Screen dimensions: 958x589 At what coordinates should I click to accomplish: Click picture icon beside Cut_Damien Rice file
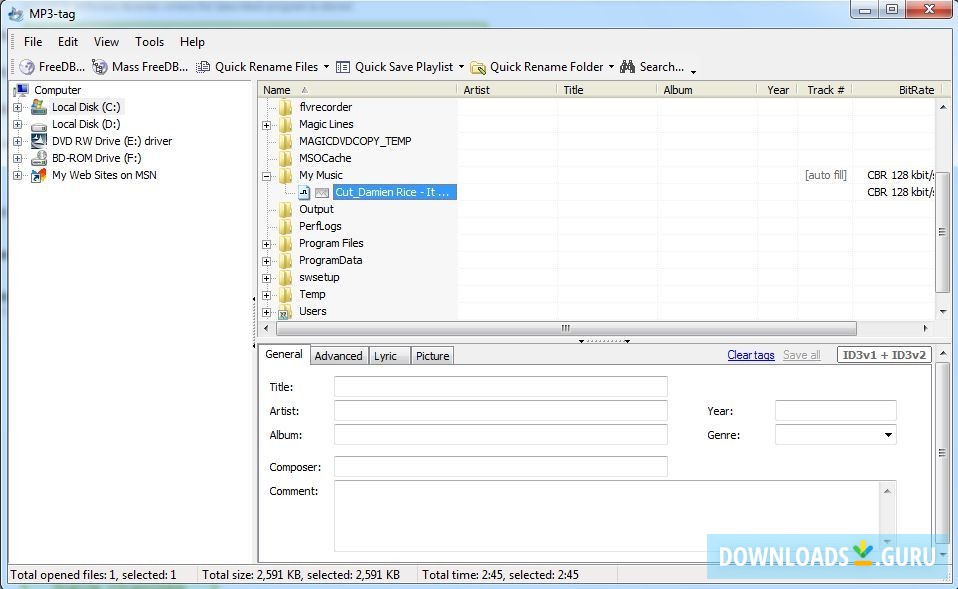[x=322, y=193]
